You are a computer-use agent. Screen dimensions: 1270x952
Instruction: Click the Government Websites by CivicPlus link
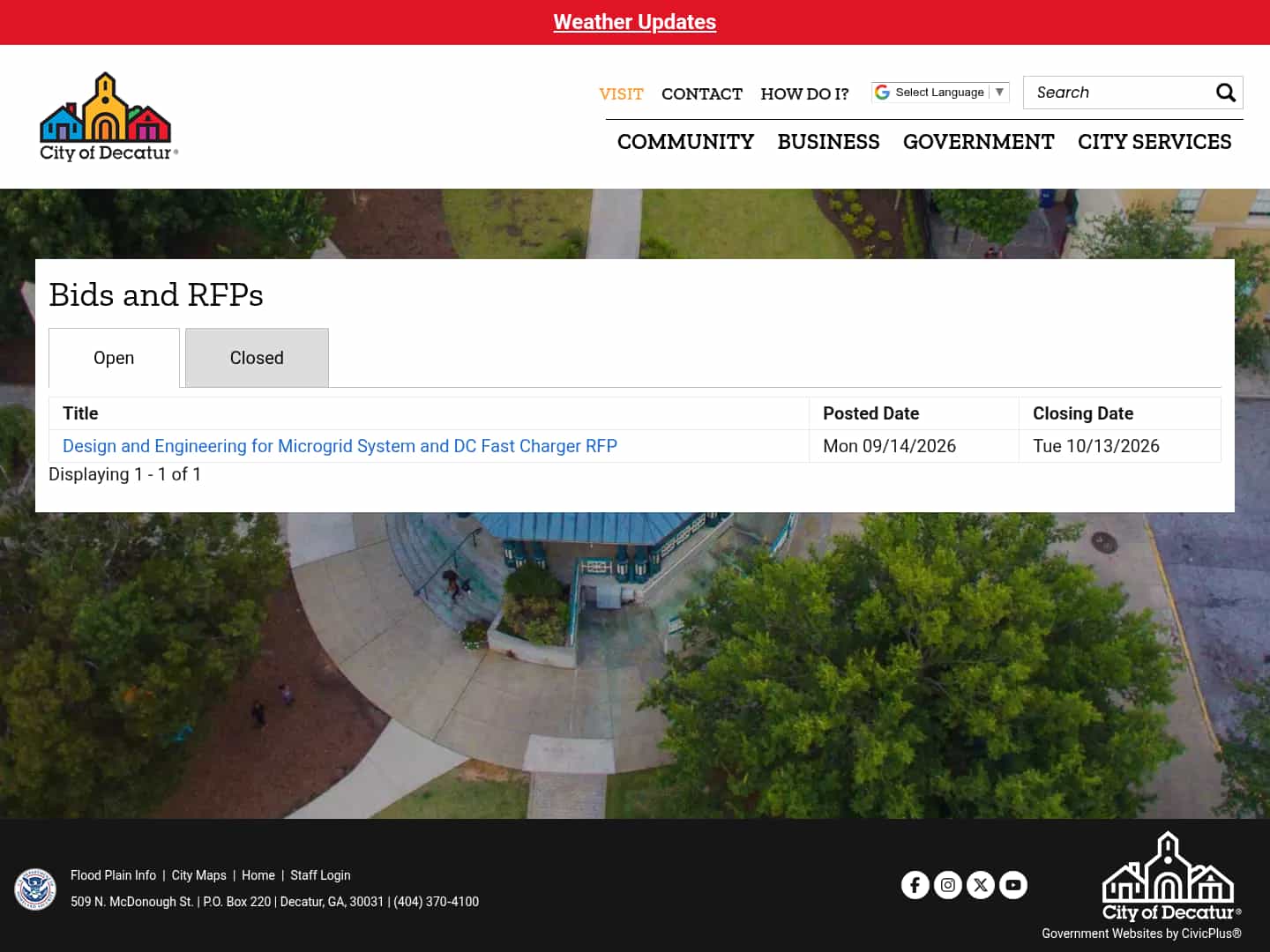(1141, 933)
